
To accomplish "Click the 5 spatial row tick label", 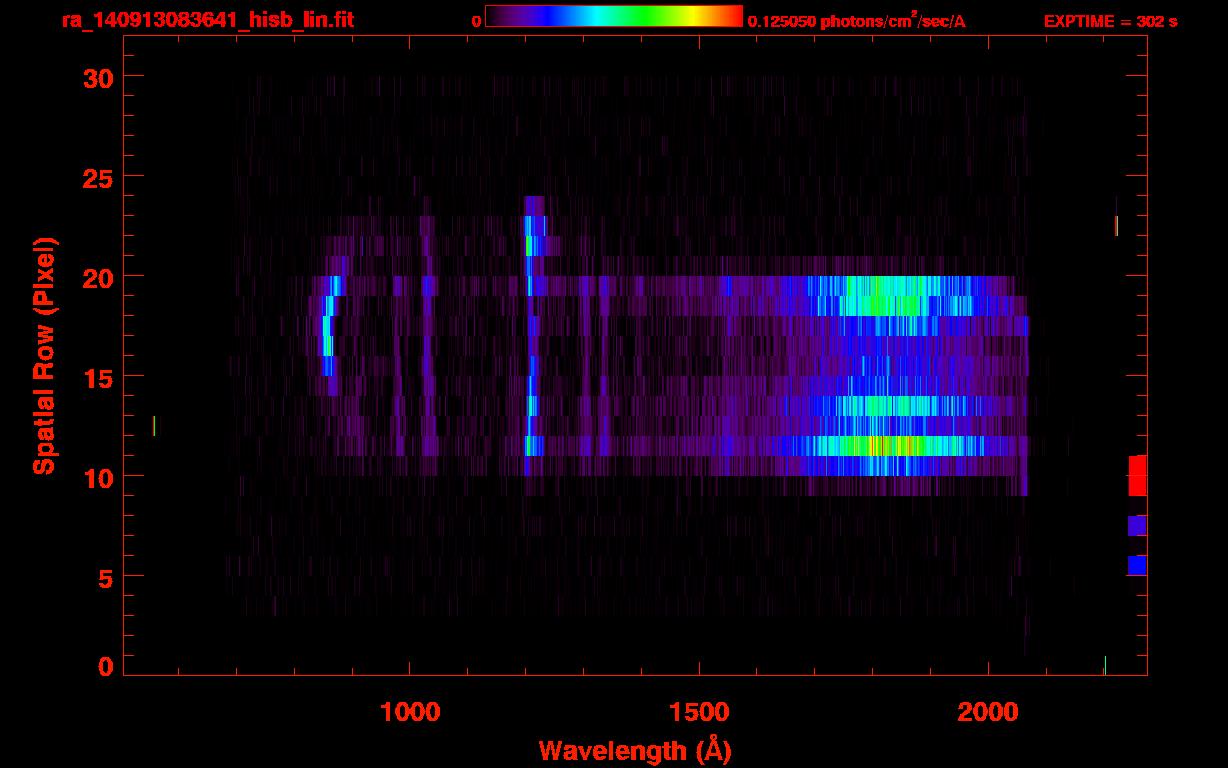I will click(x=106, y=577).
